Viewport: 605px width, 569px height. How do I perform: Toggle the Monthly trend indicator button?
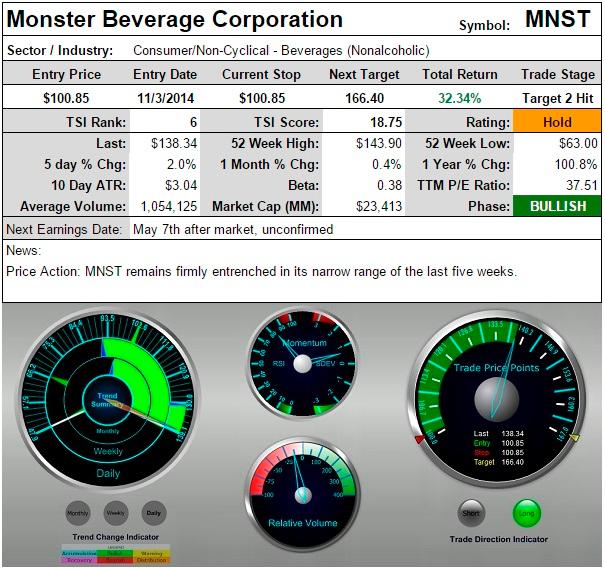79,513
